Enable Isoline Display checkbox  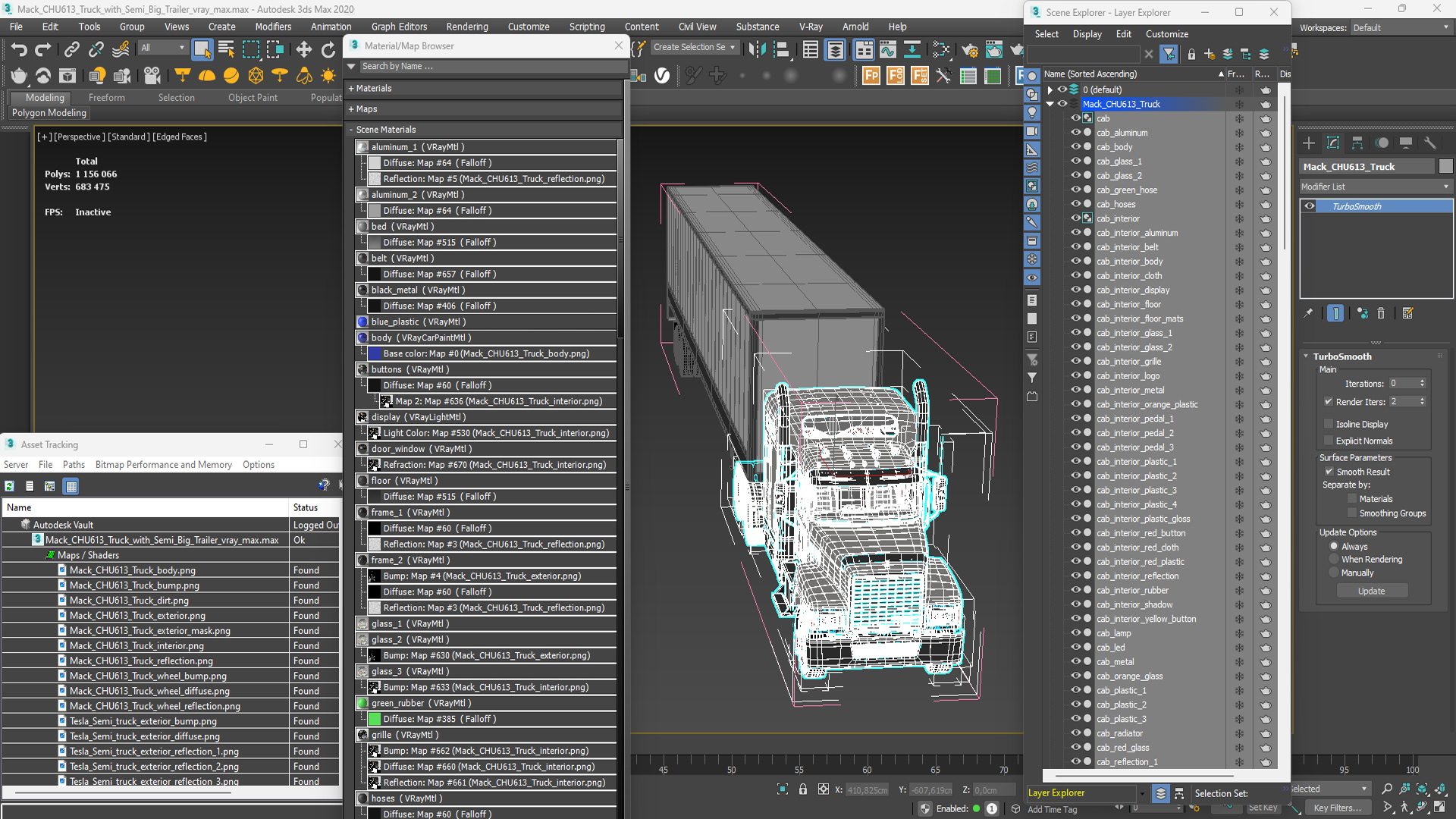tap(1329, 424)
